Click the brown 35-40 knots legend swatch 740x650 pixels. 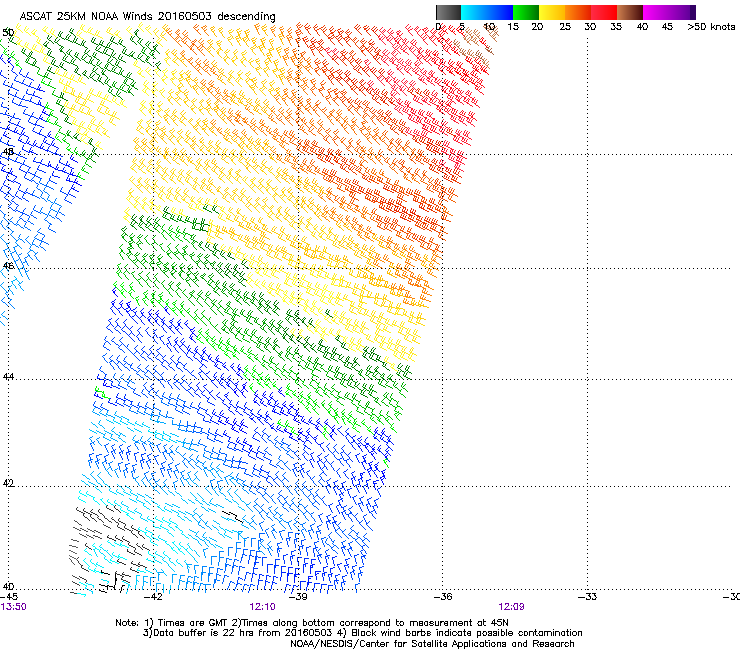click(630, 12)
